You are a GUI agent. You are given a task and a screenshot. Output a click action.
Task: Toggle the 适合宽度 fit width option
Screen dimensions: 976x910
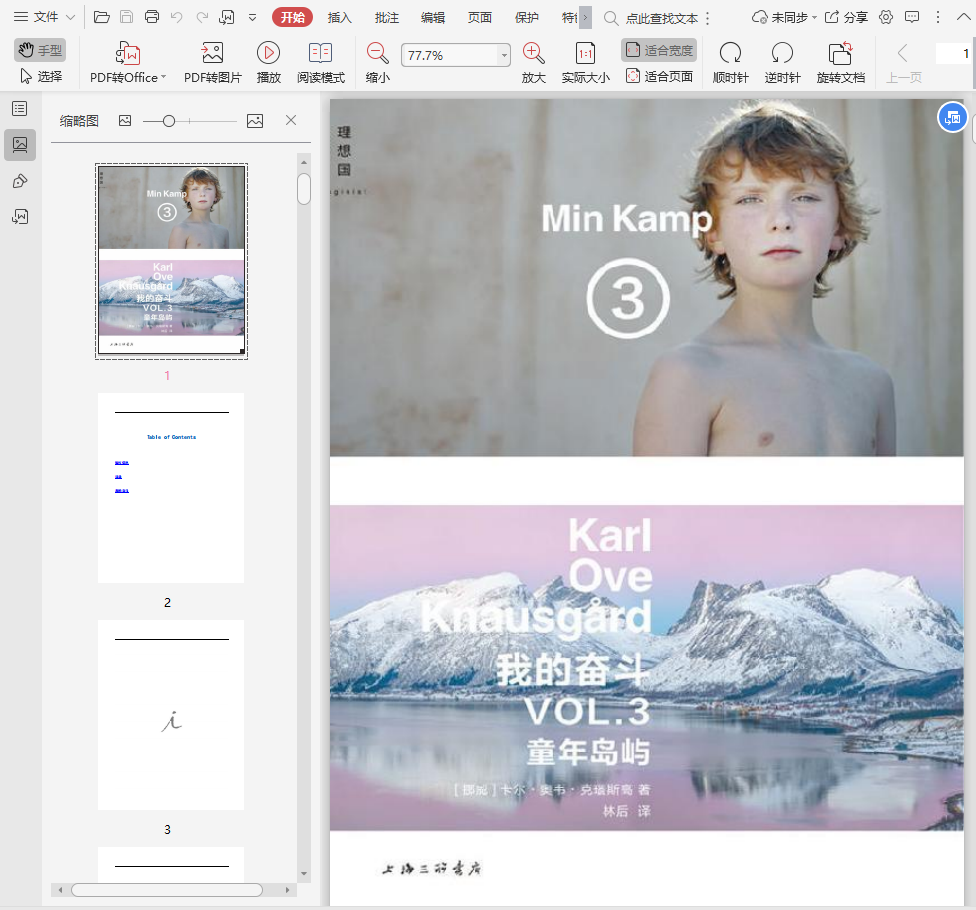click(x=659, y=50)
